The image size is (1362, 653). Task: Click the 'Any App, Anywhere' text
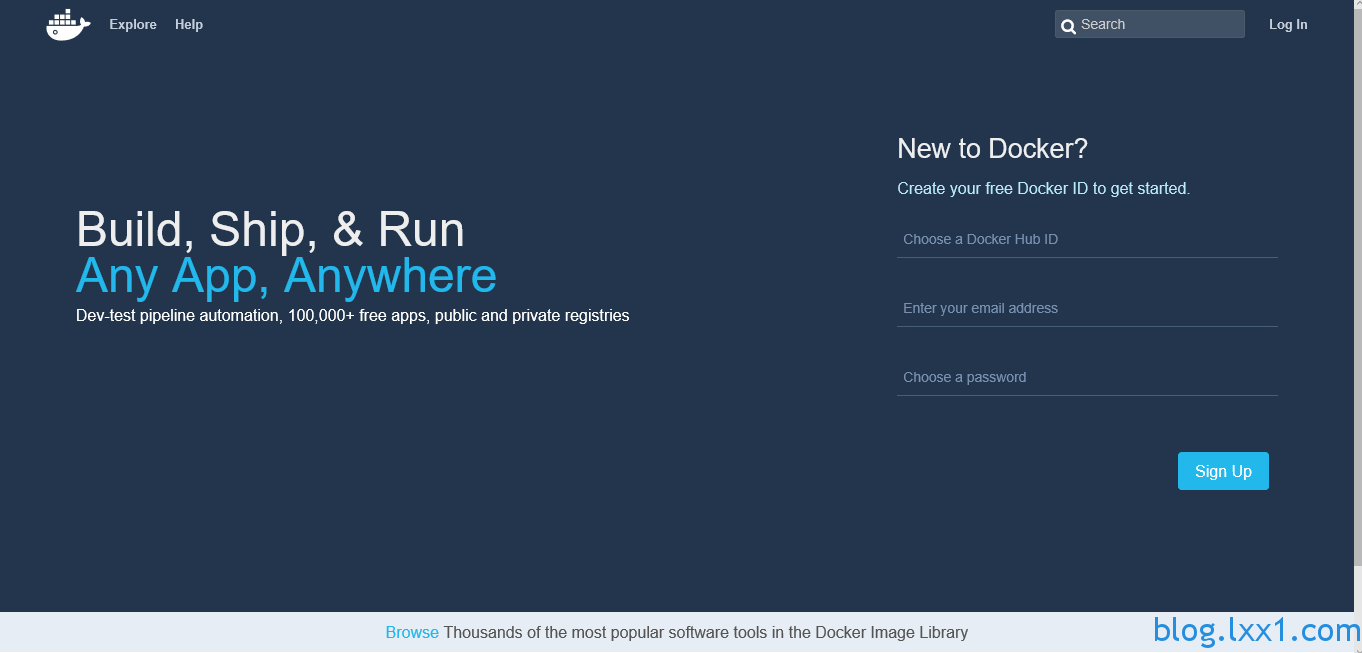tap(286, 275)
